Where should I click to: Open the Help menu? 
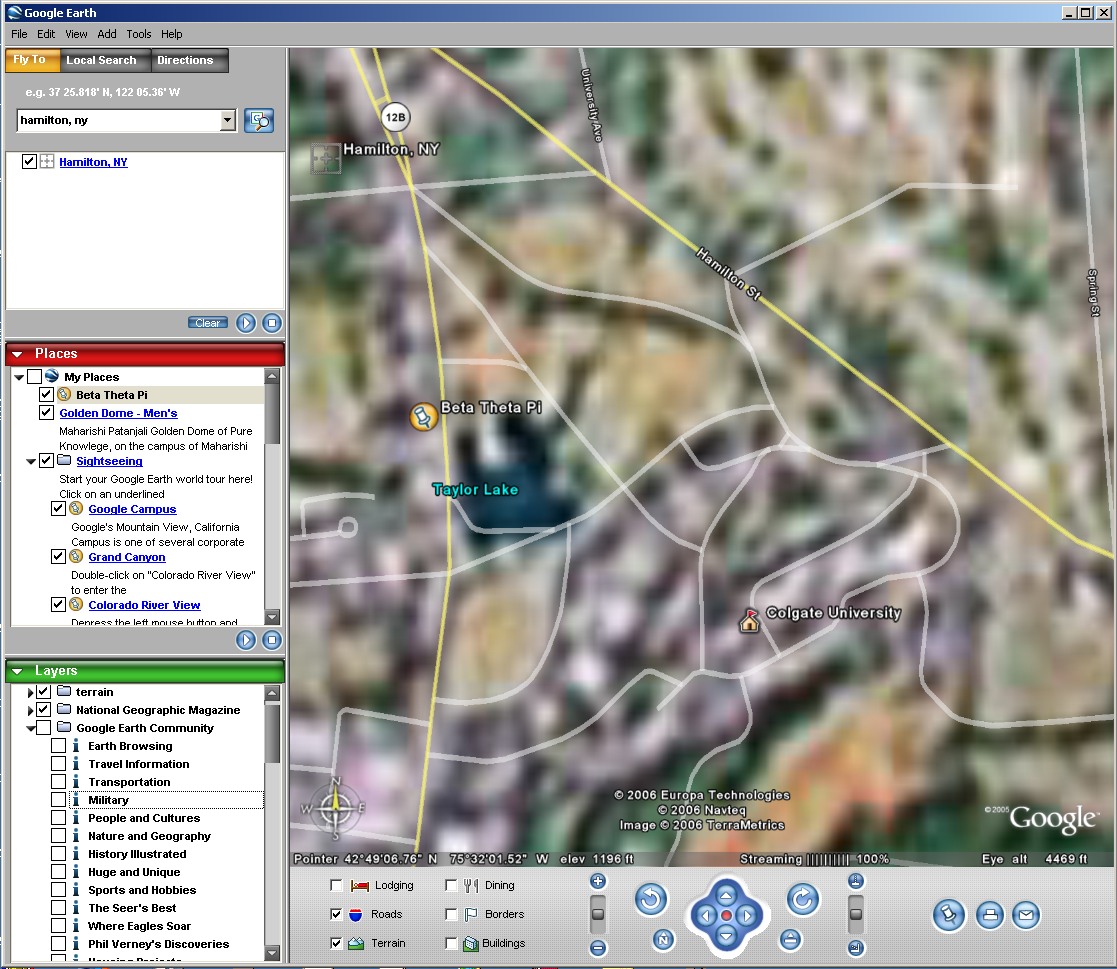pos(172,34)
